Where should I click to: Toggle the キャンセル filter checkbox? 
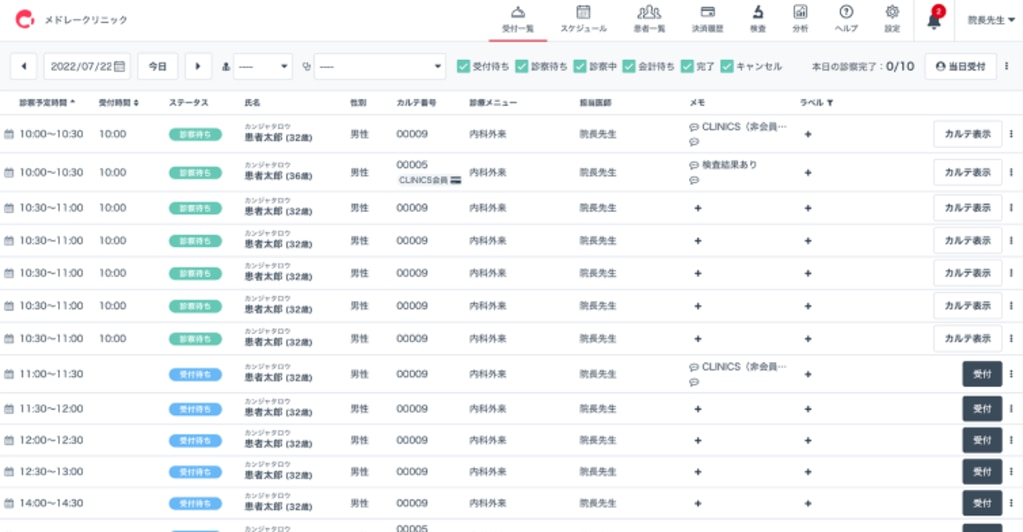(727, 67)
